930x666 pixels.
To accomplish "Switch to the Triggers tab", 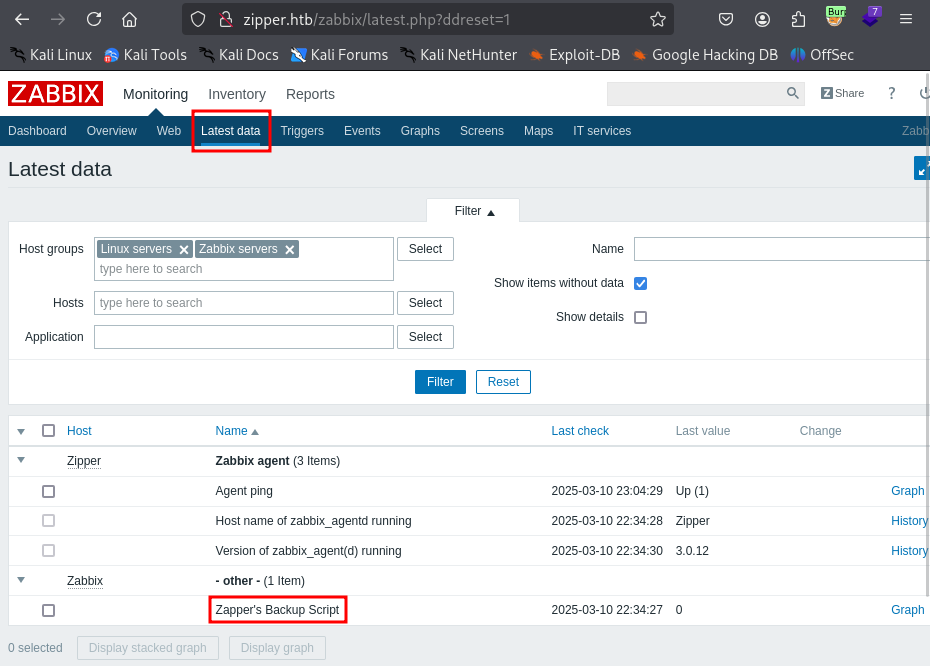I will point(302,131).
